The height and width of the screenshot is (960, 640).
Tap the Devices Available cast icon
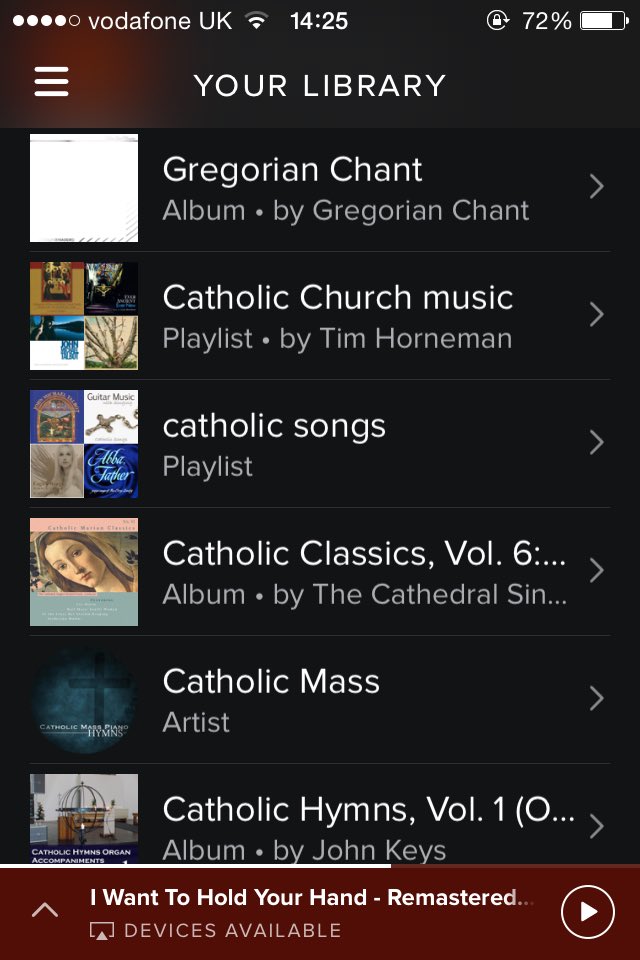[102, 931]
